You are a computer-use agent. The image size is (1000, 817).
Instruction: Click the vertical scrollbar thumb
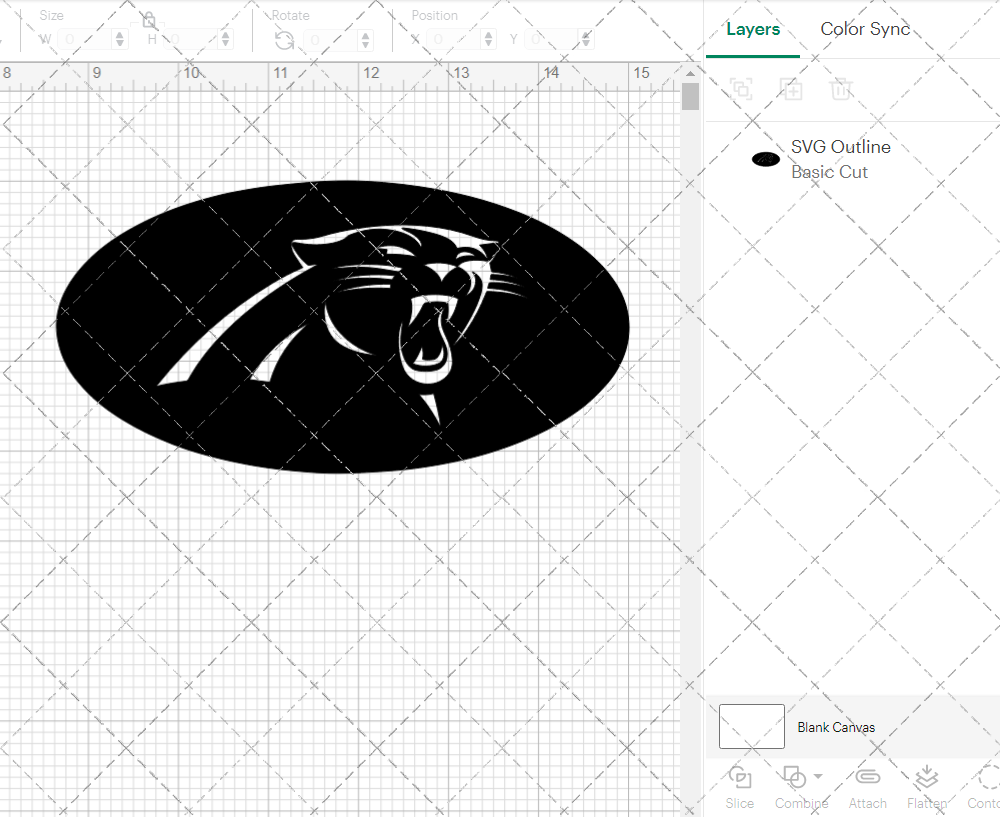pos(690,96)
